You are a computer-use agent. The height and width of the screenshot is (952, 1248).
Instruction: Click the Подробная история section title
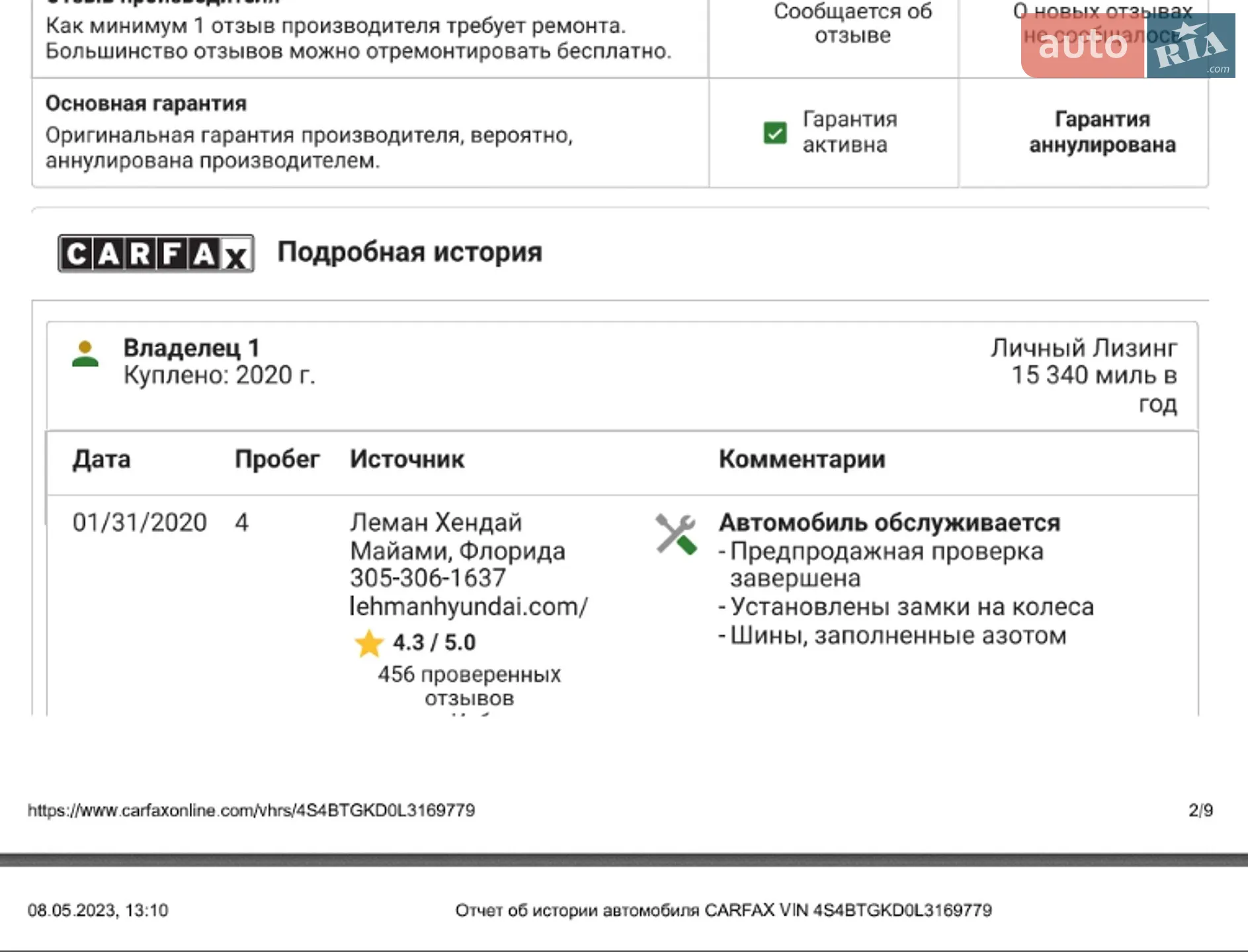[409, 253]
